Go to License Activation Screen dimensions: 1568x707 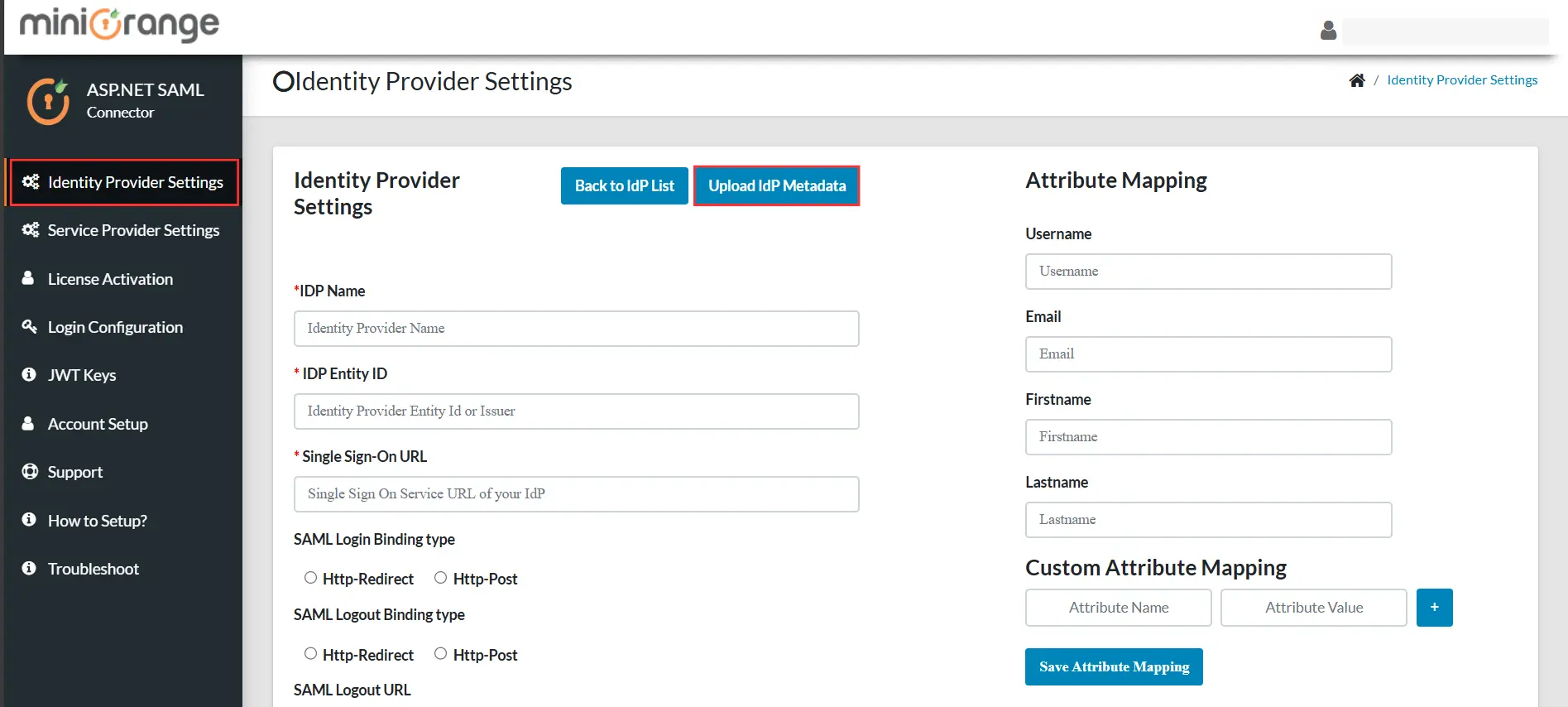tap(123, 279)
